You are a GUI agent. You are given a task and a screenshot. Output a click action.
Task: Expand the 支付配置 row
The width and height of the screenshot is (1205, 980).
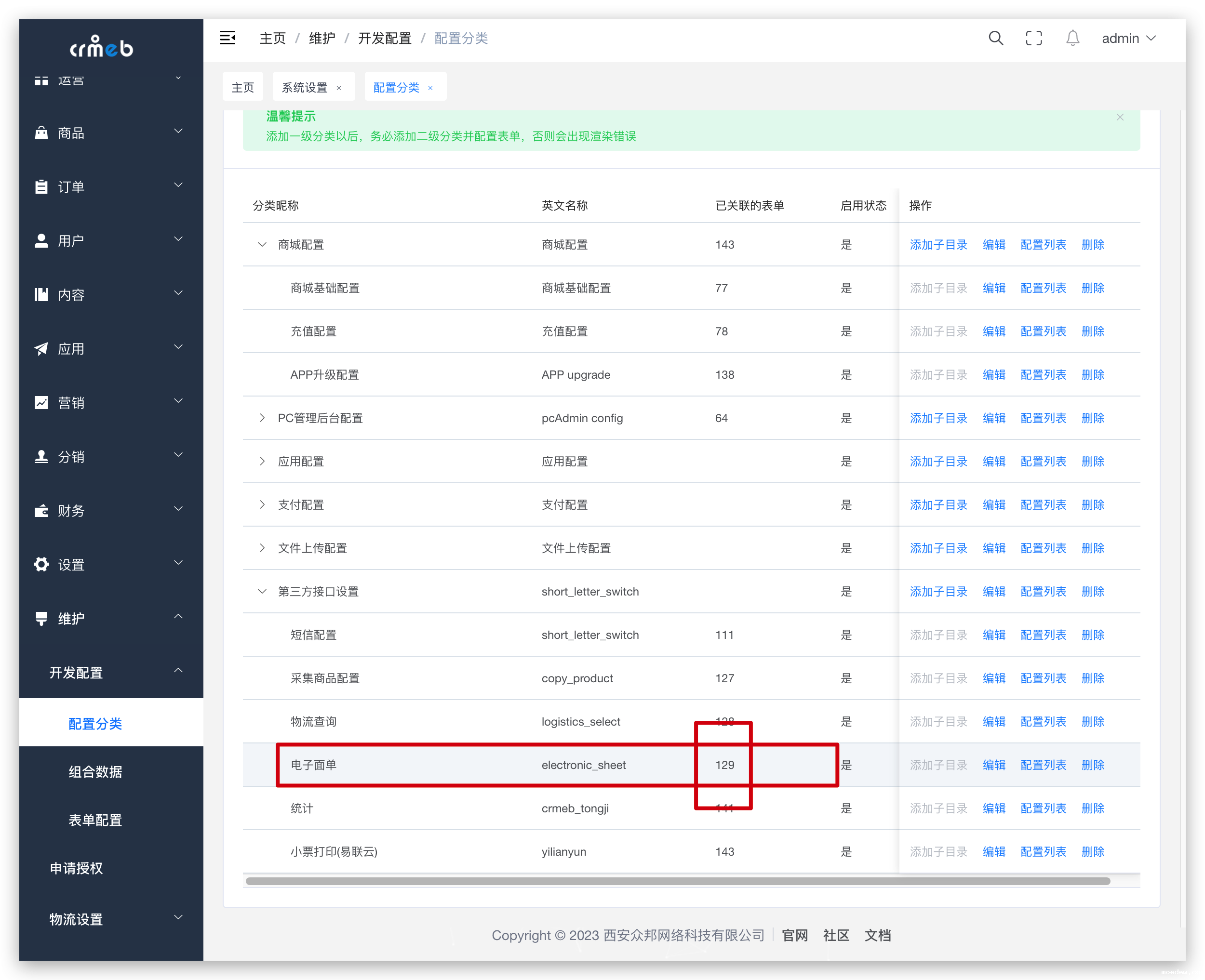coord(262,504)
